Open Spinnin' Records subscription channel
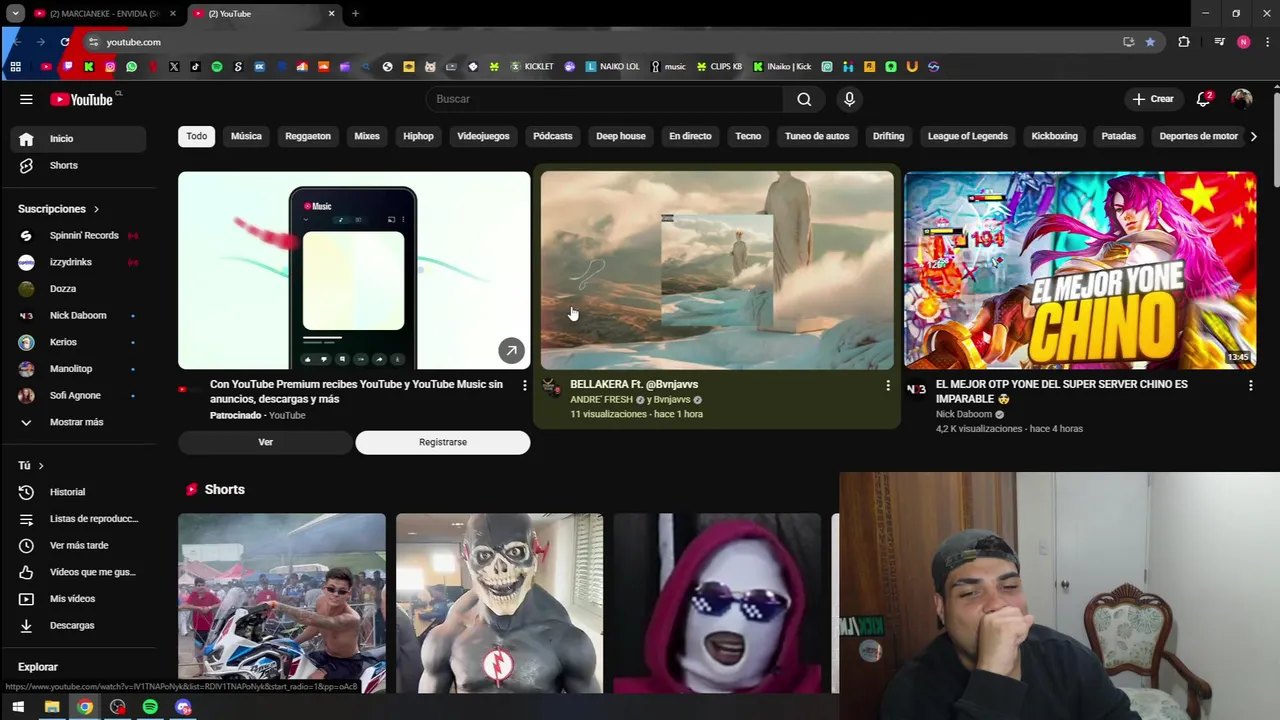The width and height of the screenshot is (1280, 720). pos(78,235)
